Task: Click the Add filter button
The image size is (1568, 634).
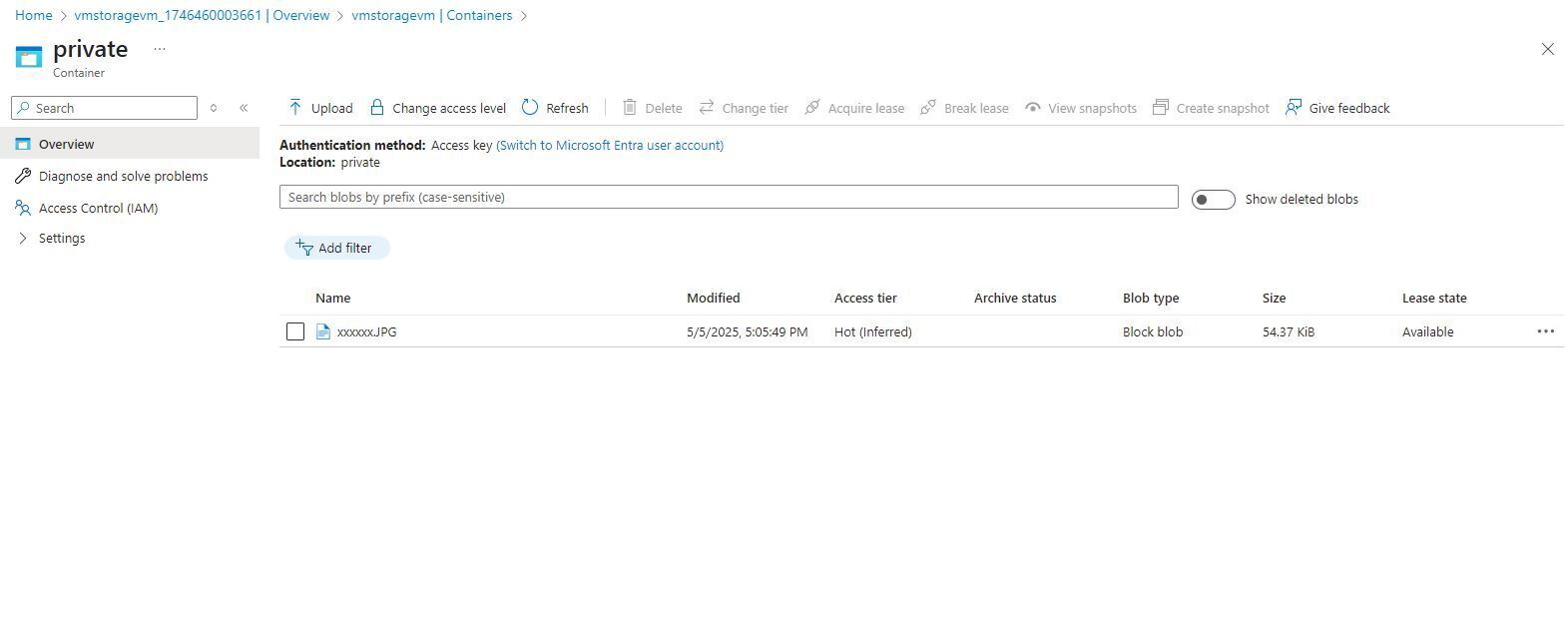Action: coord(336,248)
